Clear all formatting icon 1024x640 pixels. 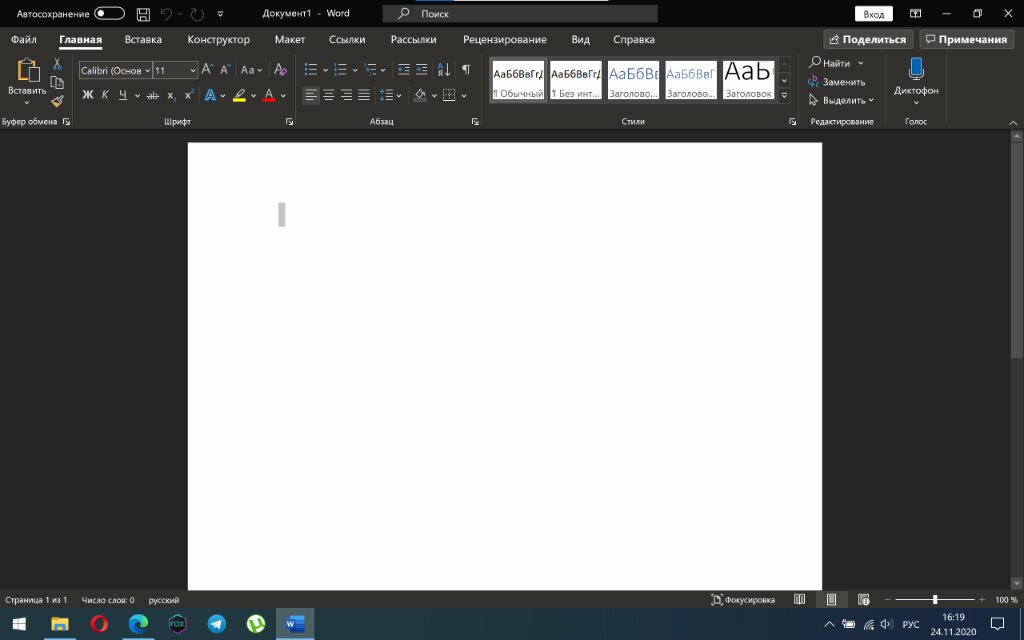pyautogui.click(x=280, y=69)
